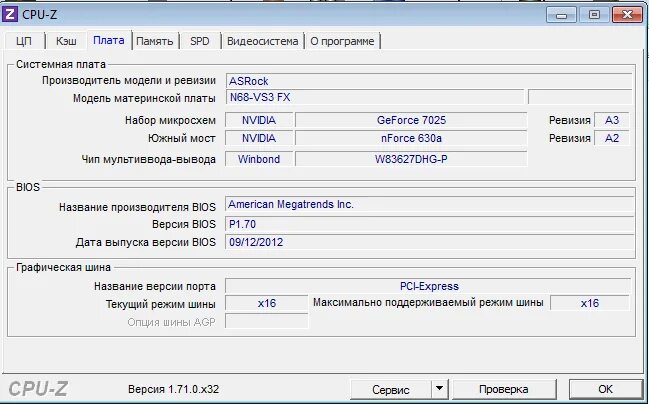This screenshot has height=404, width=649.
Task: Open the Кэш tab
Action: coord(66,41)
